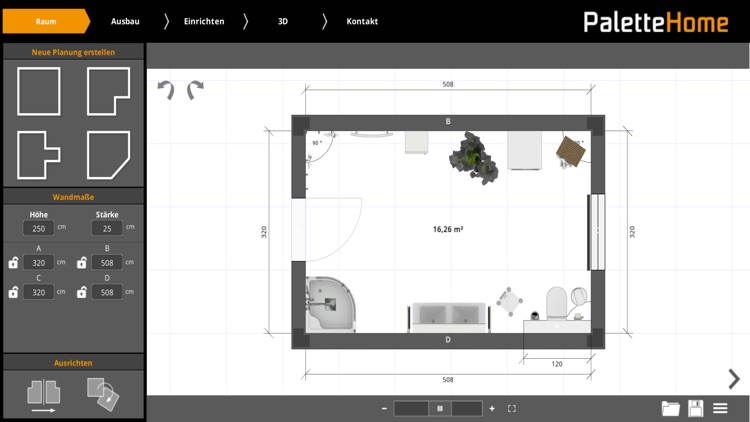Select wall B at the top of the room
The width and height of the screenshot is (750, 422).
point(448,122)
